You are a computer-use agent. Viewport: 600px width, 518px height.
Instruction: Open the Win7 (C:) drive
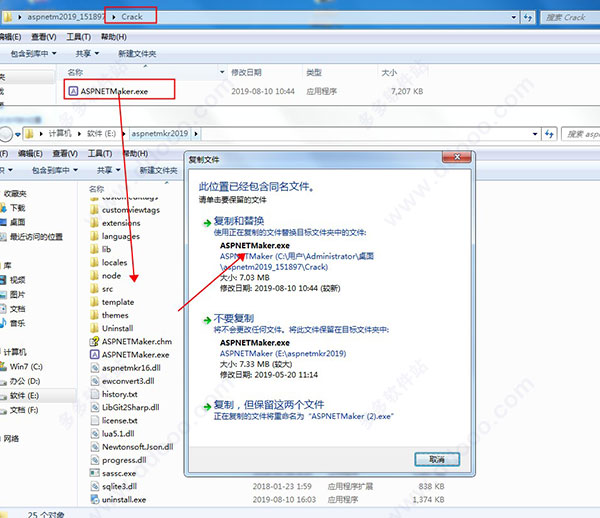[26, 367]
